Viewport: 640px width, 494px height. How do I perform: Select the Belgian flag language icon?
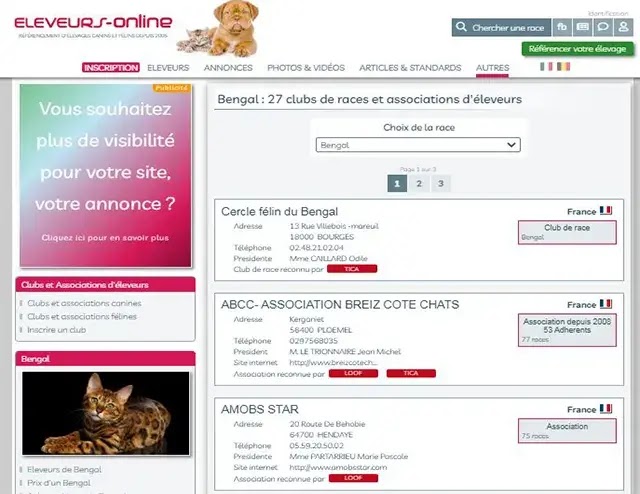(x=563, y=66)
